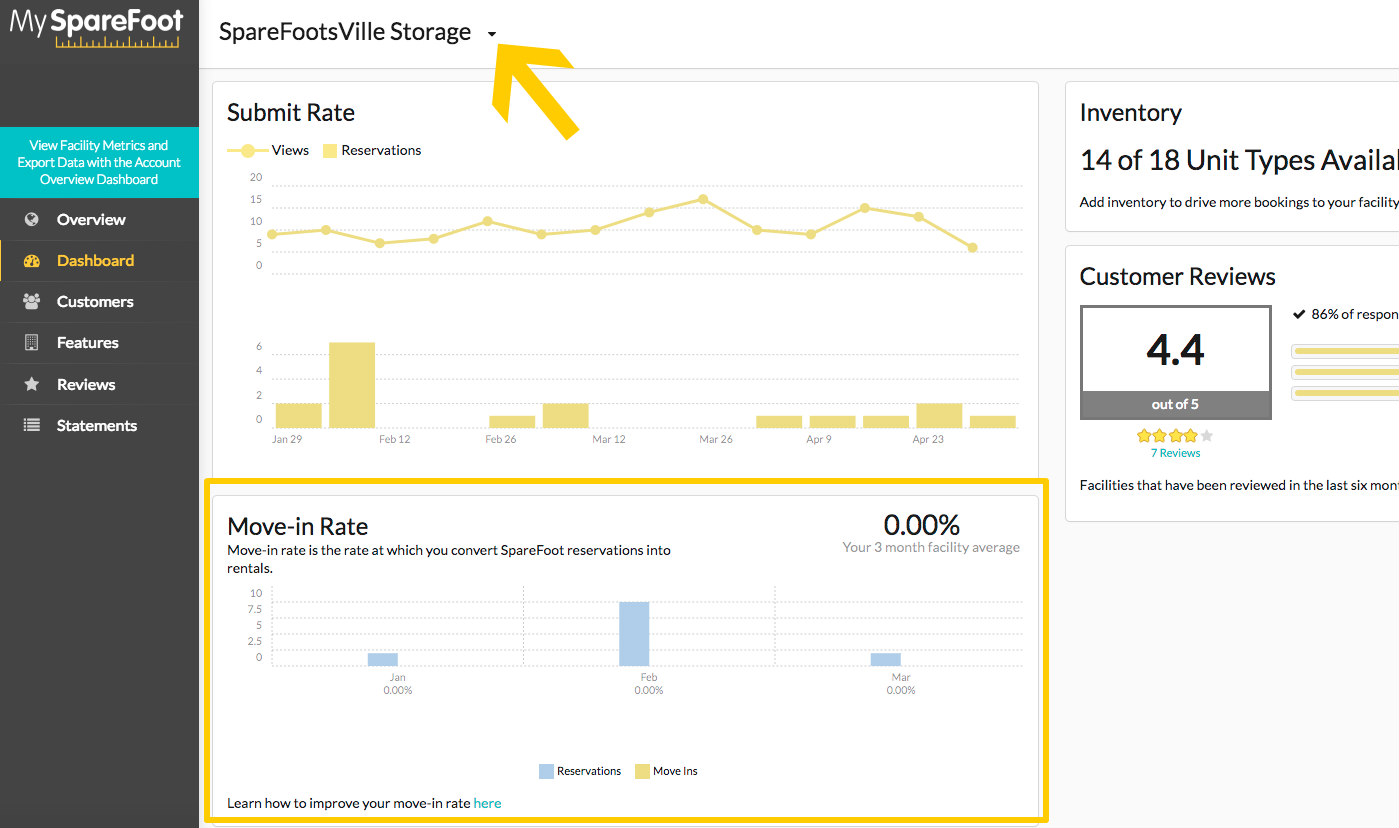Go to the Customers section
The width and height of the screenshot is (1399, 828).
click(99, 301)
